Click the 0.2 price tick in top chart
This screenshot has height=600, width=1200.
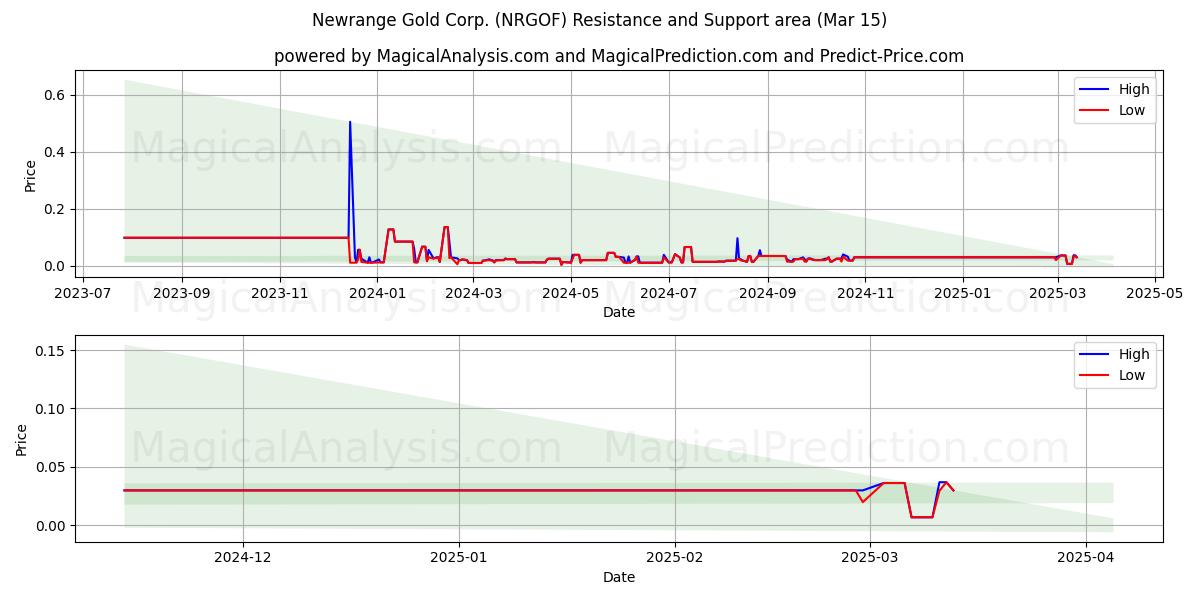coord(55,209)
